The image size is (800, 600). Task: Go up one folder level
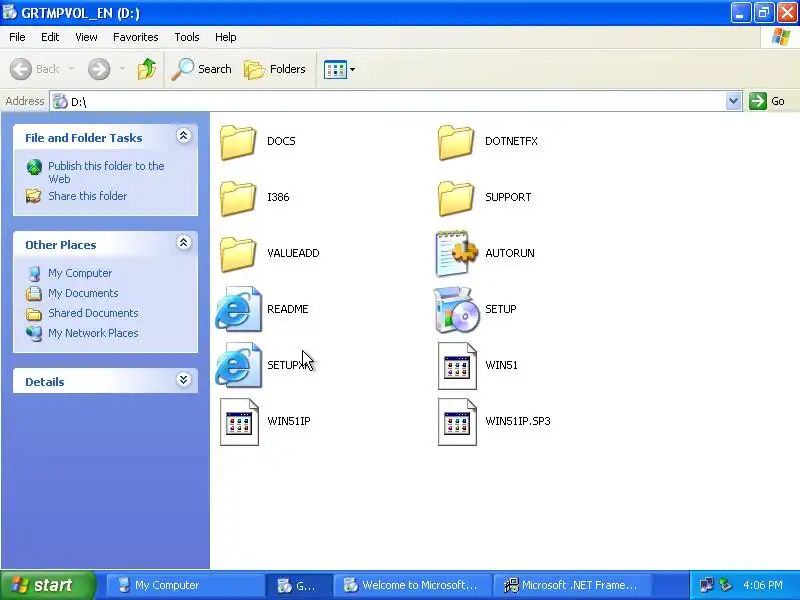(x=147, y=69)
